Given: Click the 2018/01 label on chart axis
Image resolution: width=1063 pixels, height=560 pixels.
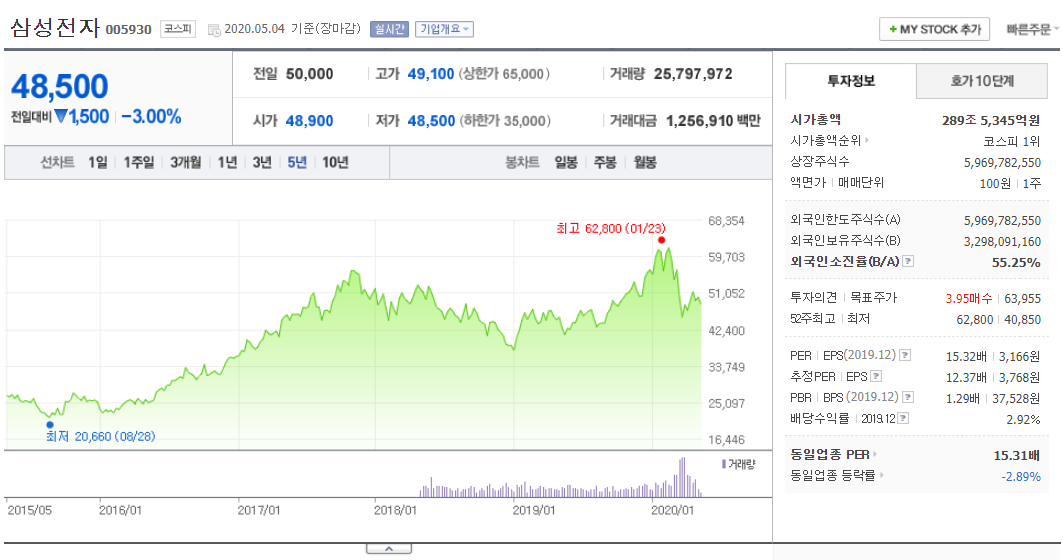Looking at the screenshot, I should [396, 511].
